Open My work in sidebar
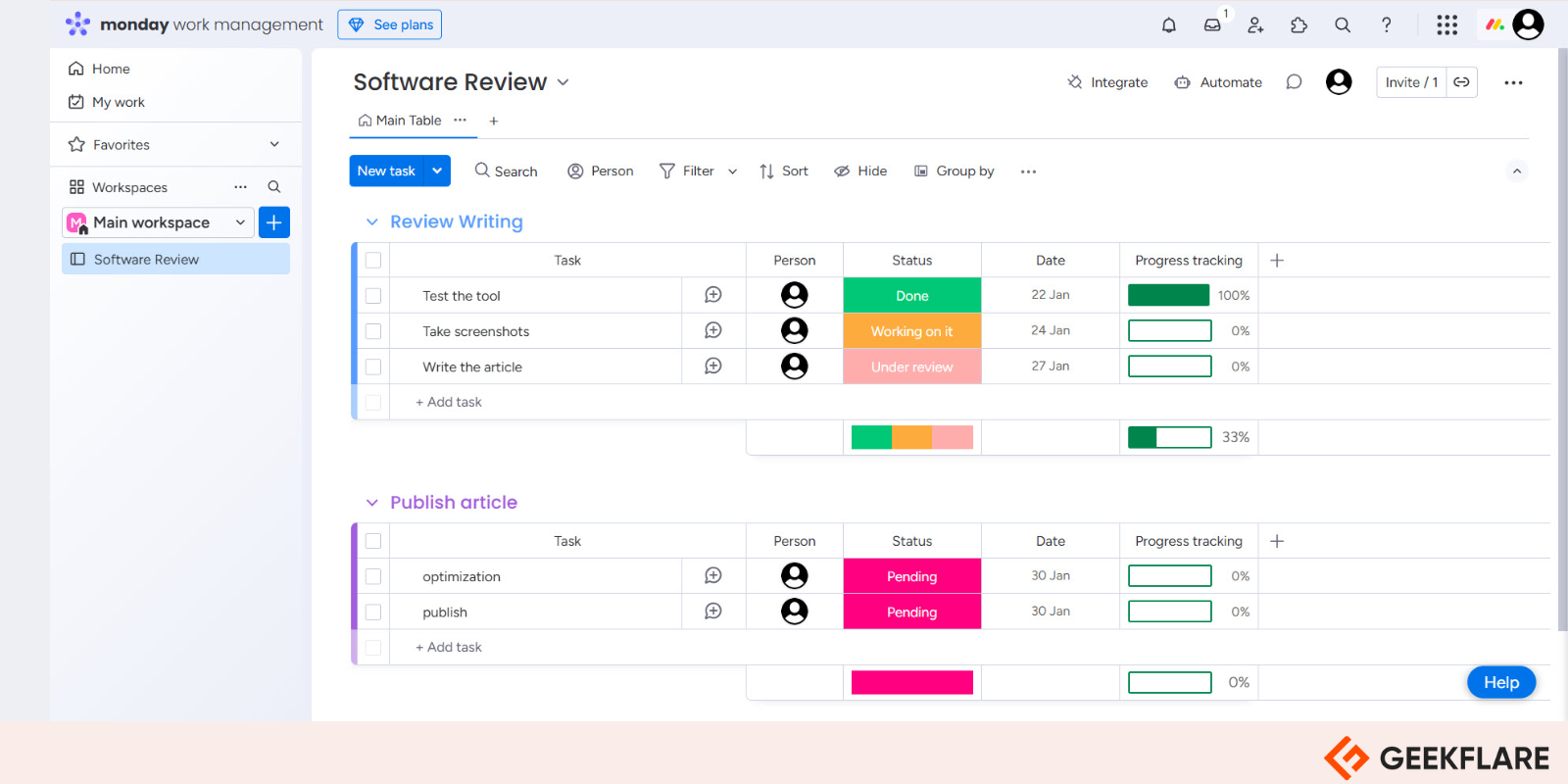The image size is (1568, 784). (x=107, y=102)
